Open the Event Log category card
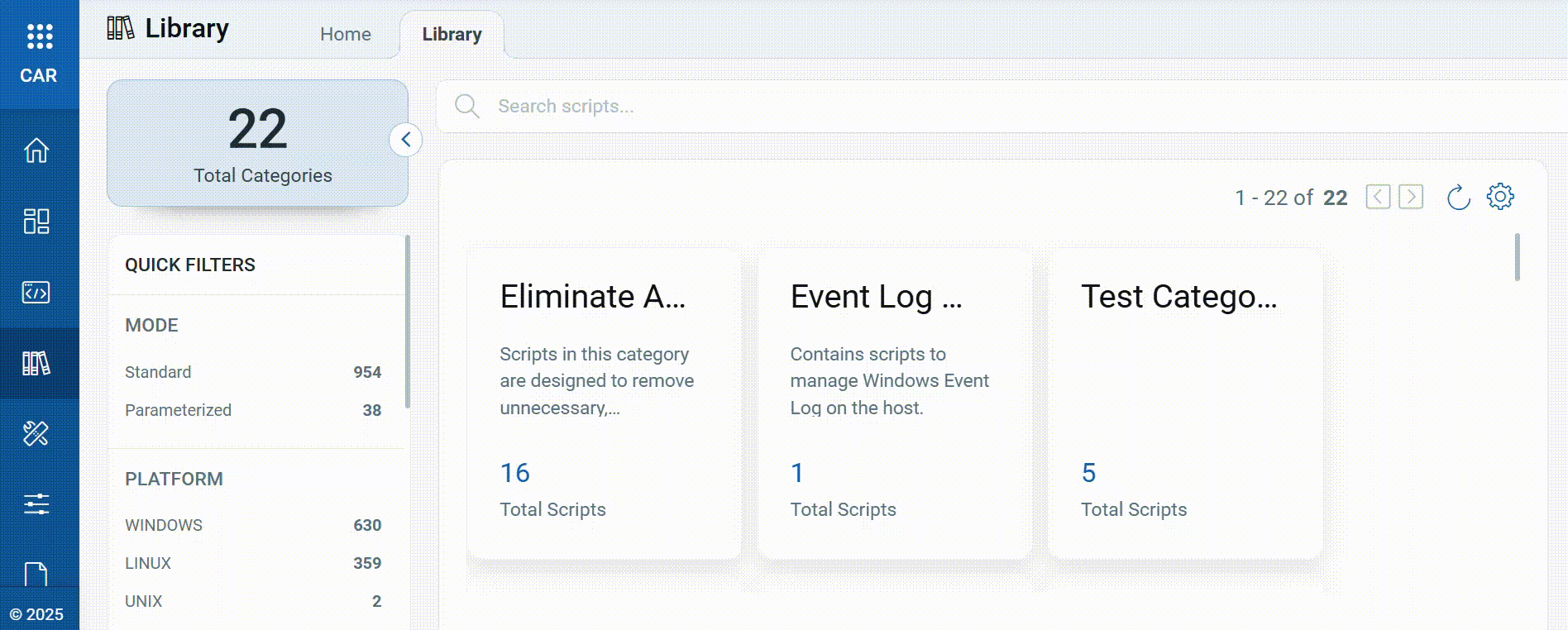 click(894, 403)
